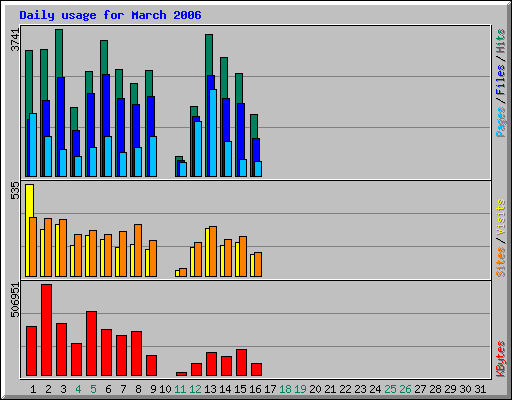This screenshot has height=400, width=512.
Task: Click the 535 visits axis value
Action: point(15,190)
